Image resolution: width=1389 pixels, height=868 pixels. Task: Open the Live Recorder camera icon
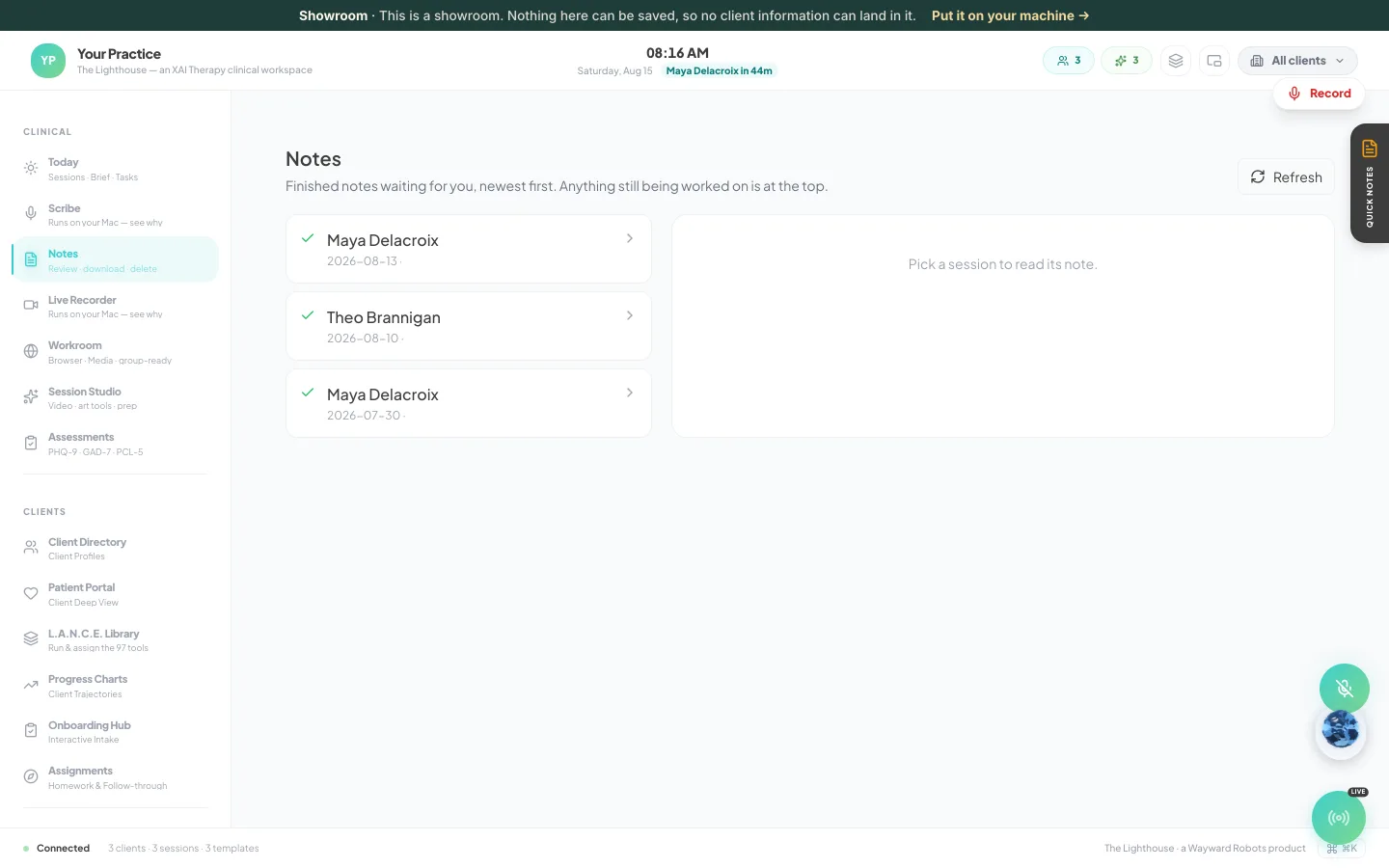click(31, 305)
